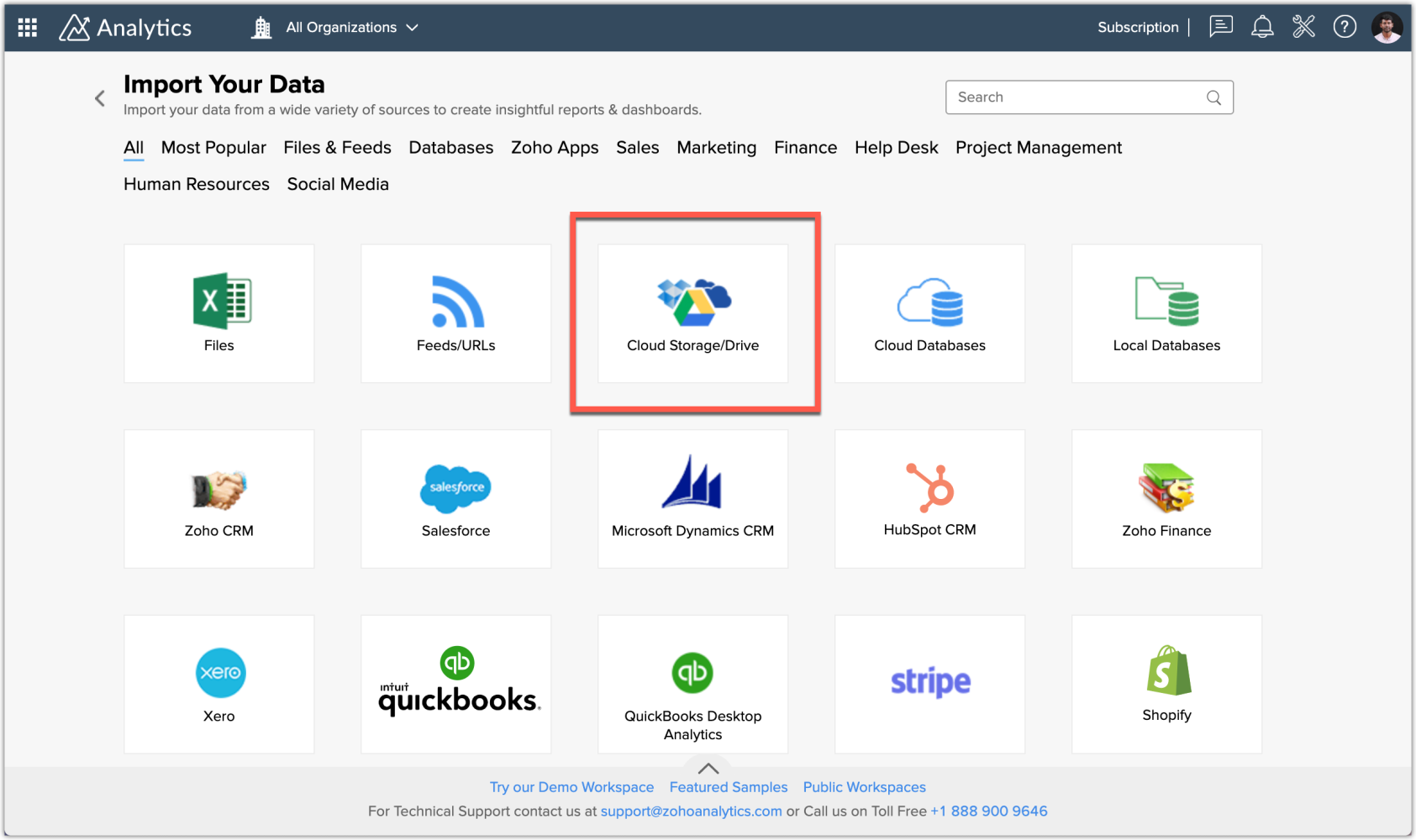Open the All Organizations dropdown
This screenshot has width=1416, height=840.
pyautogui.click(x=342, y=27)
